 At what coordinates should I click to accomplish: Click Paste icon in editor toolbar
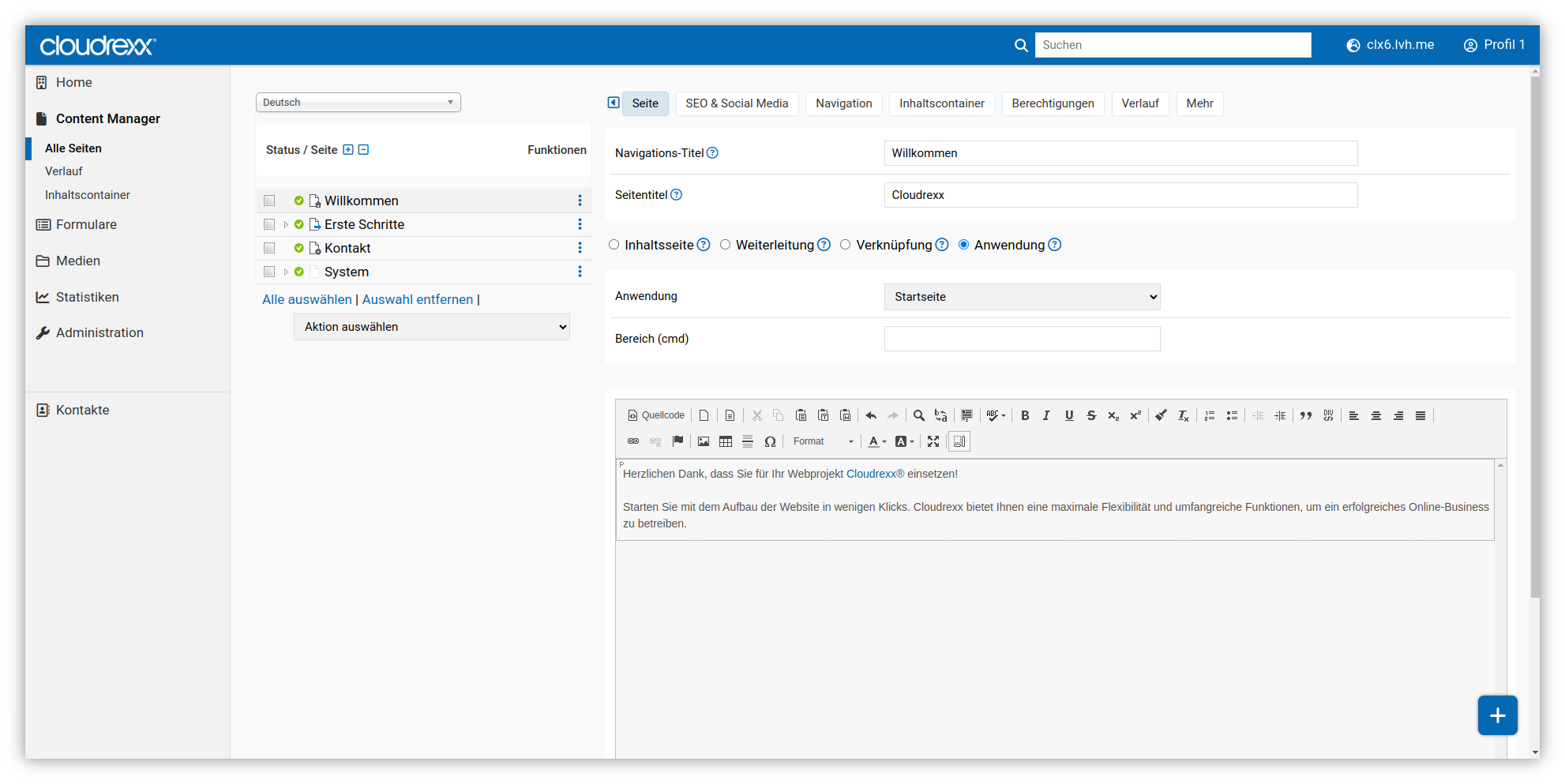[x=801, y=415]
